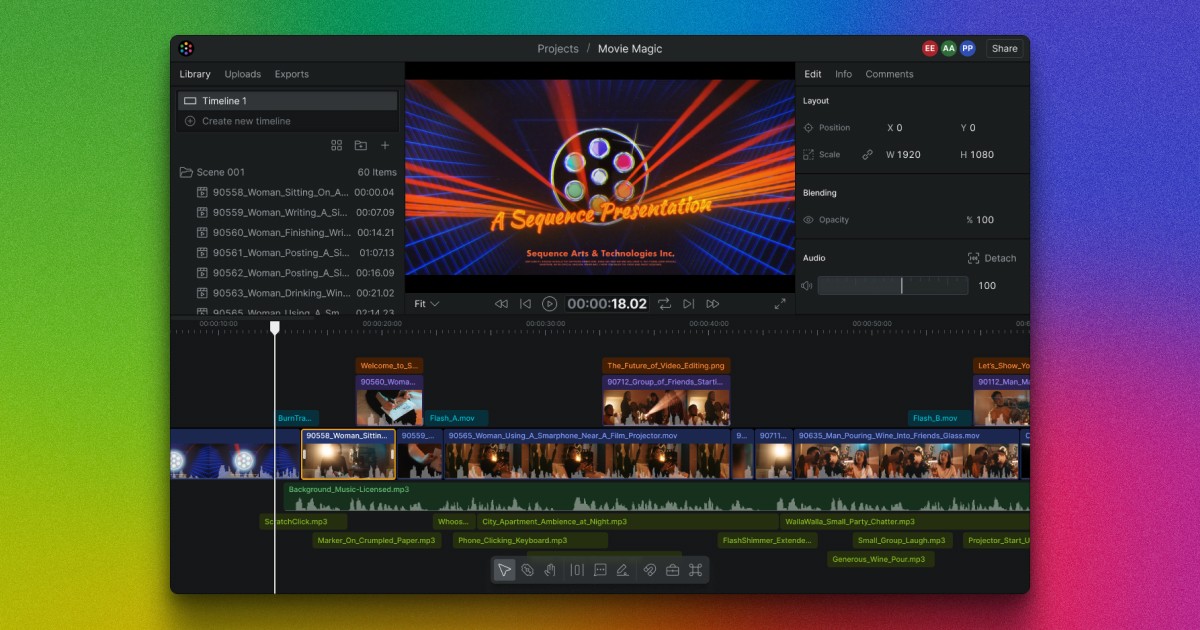Open the toolbox briefcase icon
This screenshot has width=1200, height=630.
point(672,570)
